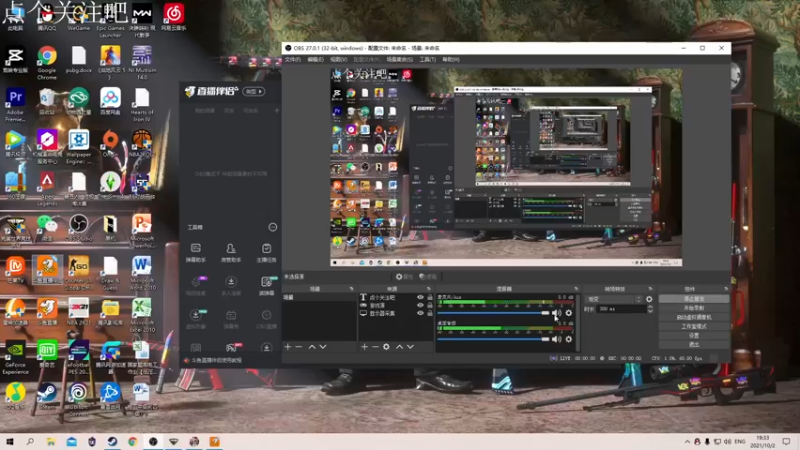The height and width of the screenshot is (450, 800).
Task: Pop out the Scenes dock panel
Action: coord(351,289)
